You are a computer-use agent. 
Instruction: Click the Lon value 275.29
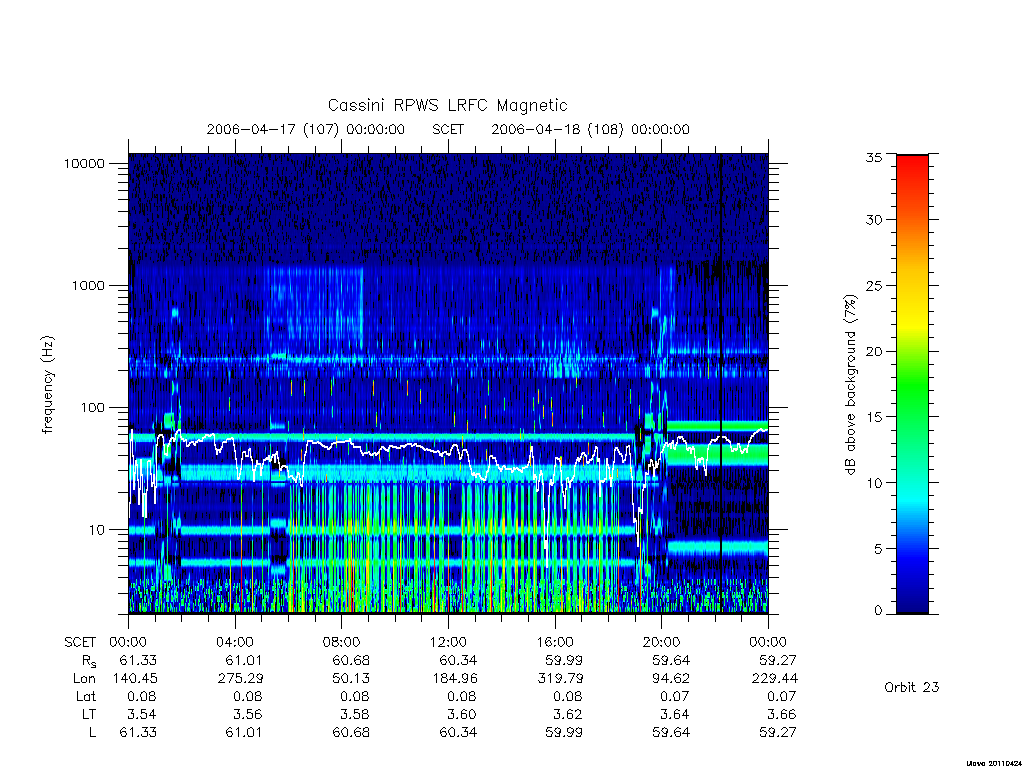(240, 679)
